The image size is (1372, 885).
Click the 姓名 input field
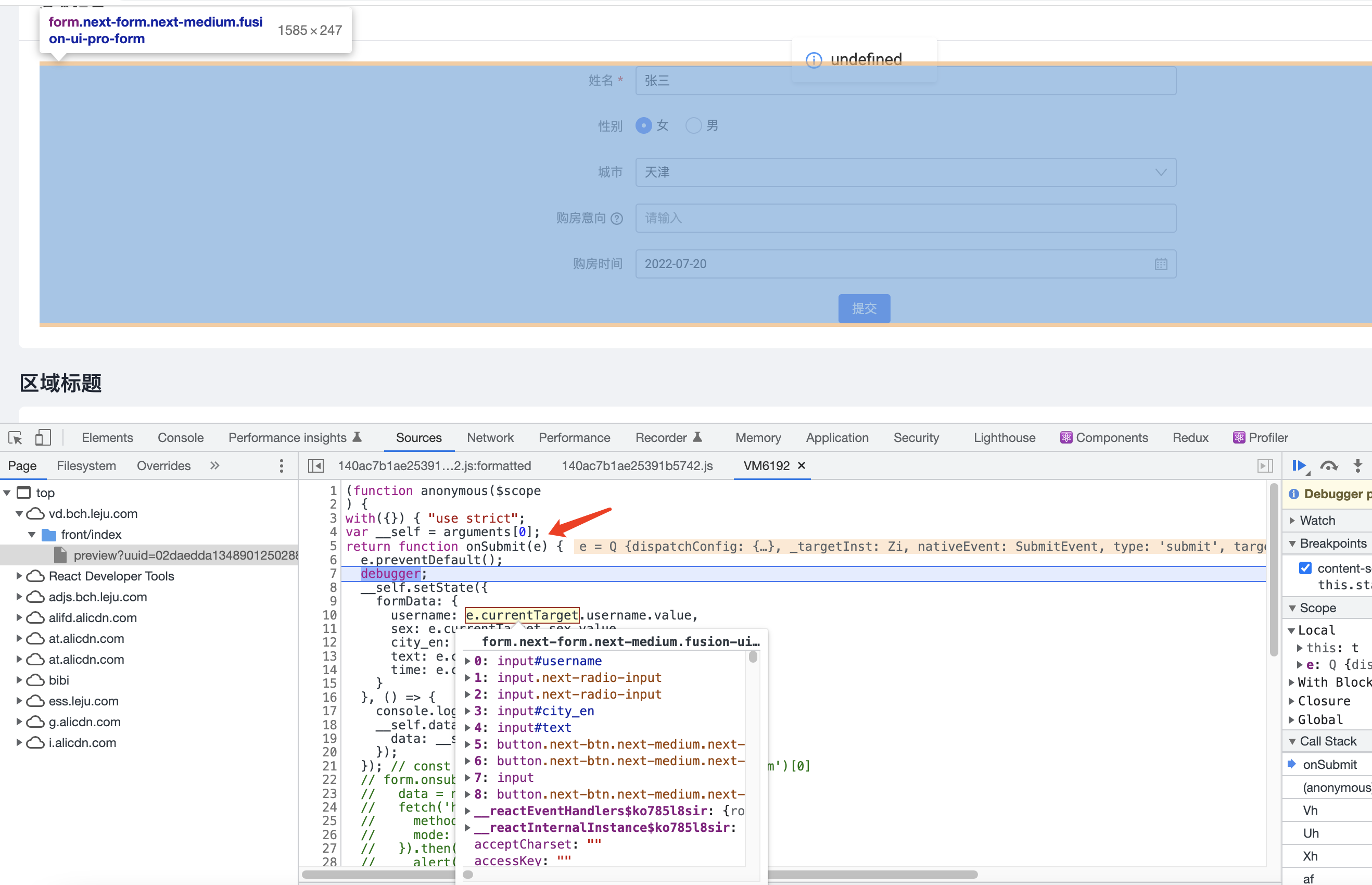(906, 81)
